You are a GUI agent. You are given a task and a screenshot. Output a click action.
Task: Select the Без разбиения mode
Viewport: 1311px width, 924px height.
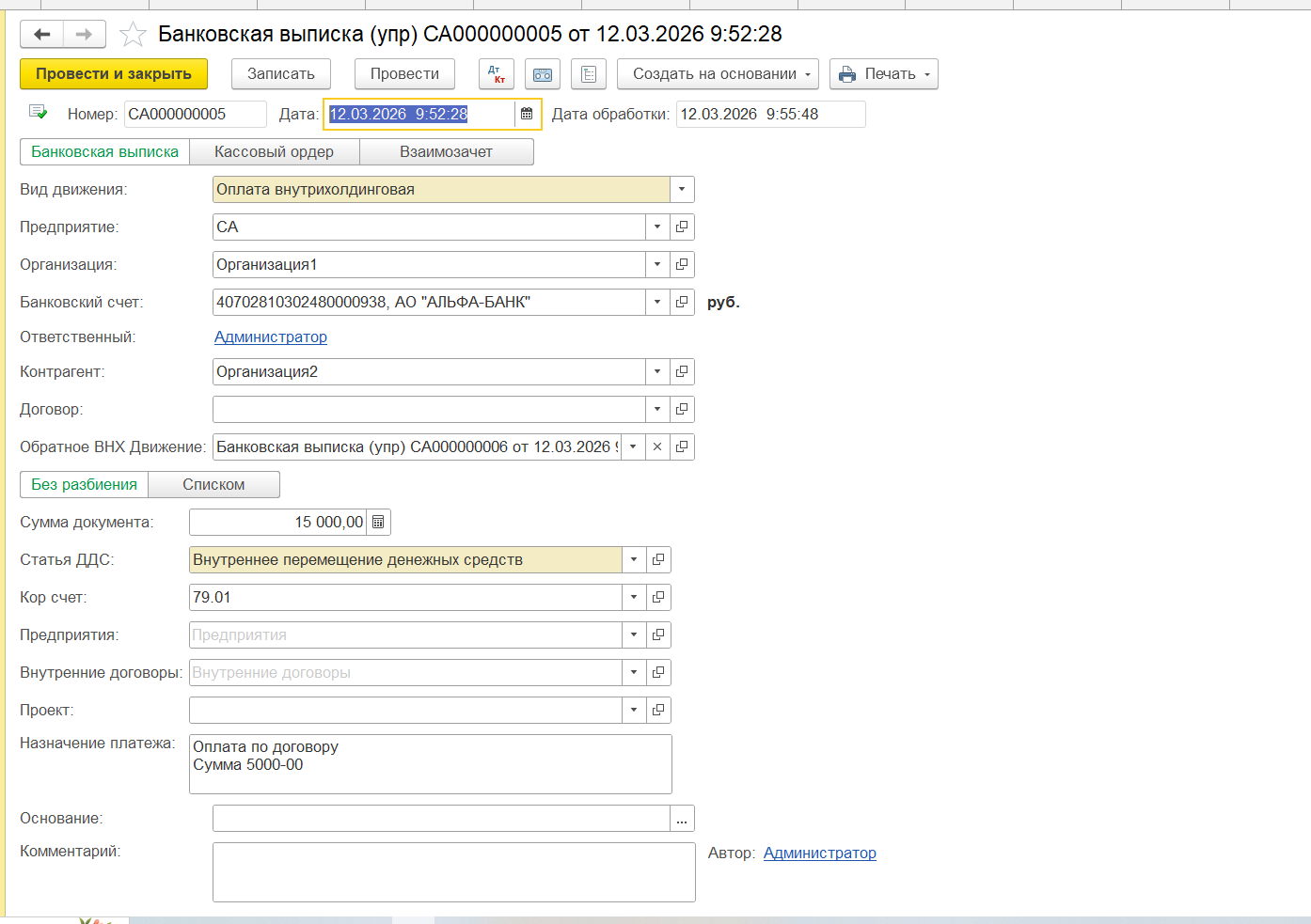click(x=85, y=484)
